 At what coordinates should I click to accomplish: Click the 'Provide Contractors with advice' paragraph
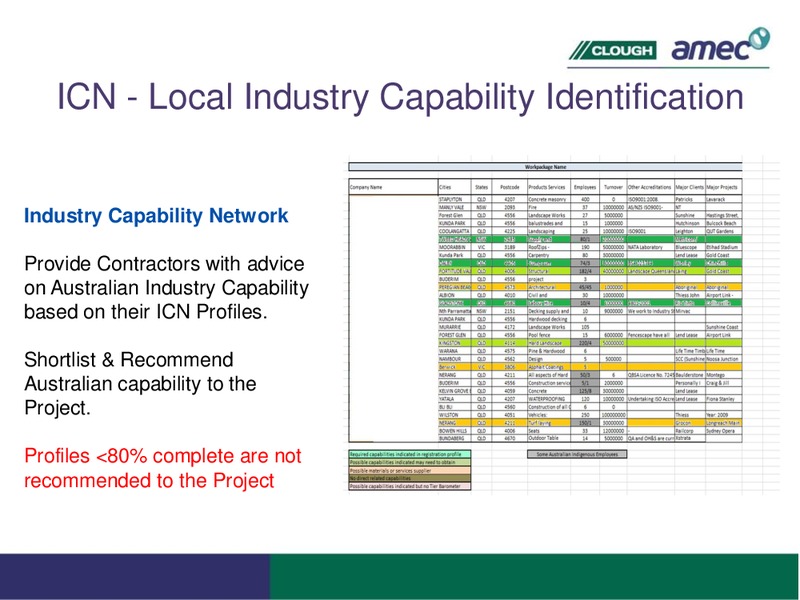pyautogui.click(x=166, y=287)
